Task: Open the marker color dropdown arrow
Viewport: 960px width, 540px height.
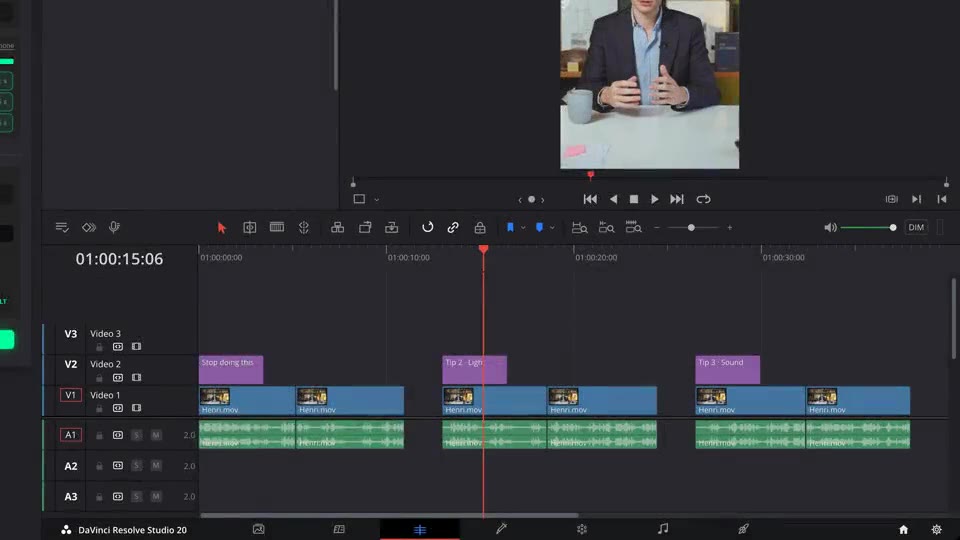Action: (x=552, y=228)
